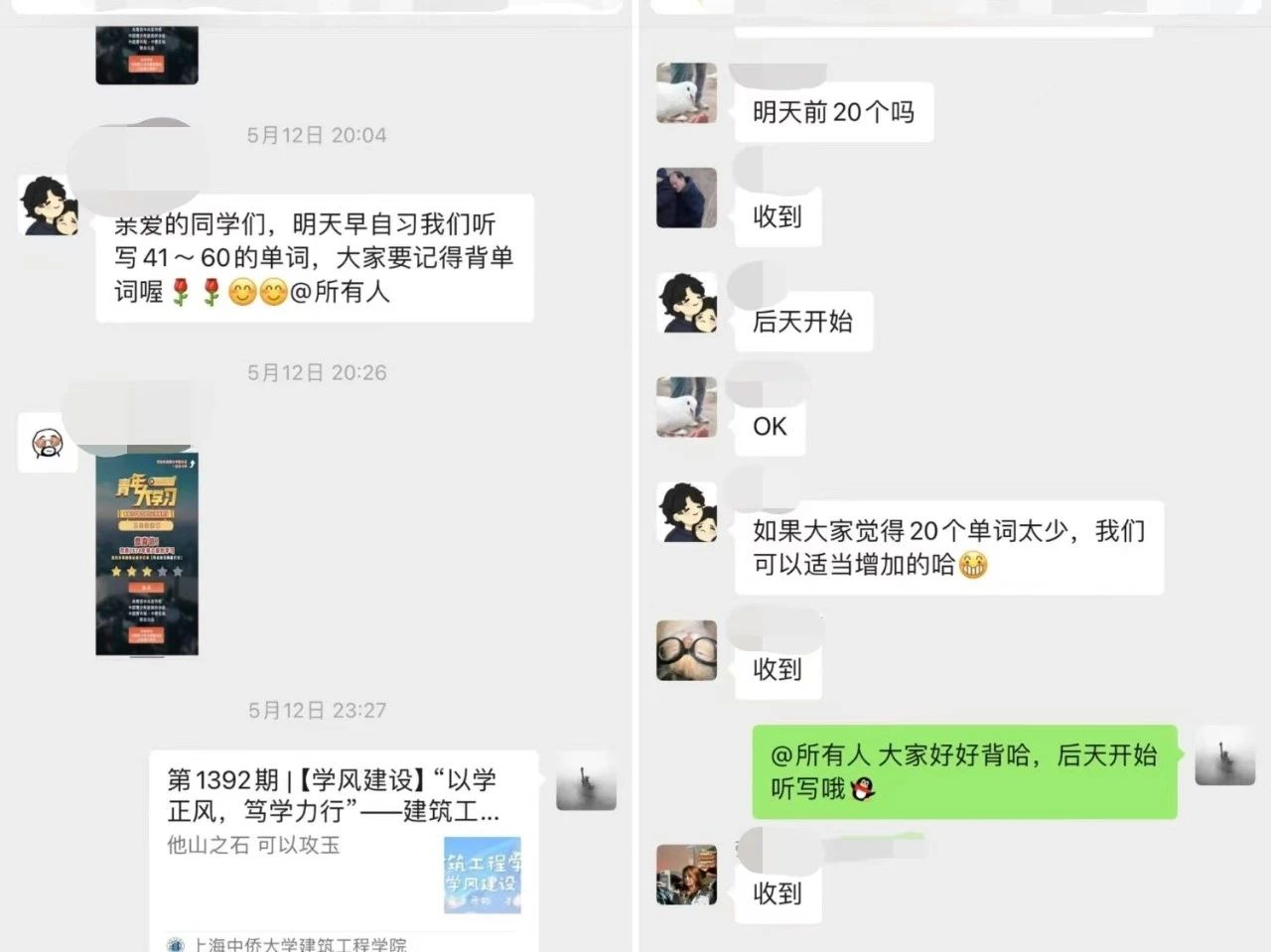Tap couple avatar beside dictation 41～60 message
1271x952 pixels.
[49, 205]
